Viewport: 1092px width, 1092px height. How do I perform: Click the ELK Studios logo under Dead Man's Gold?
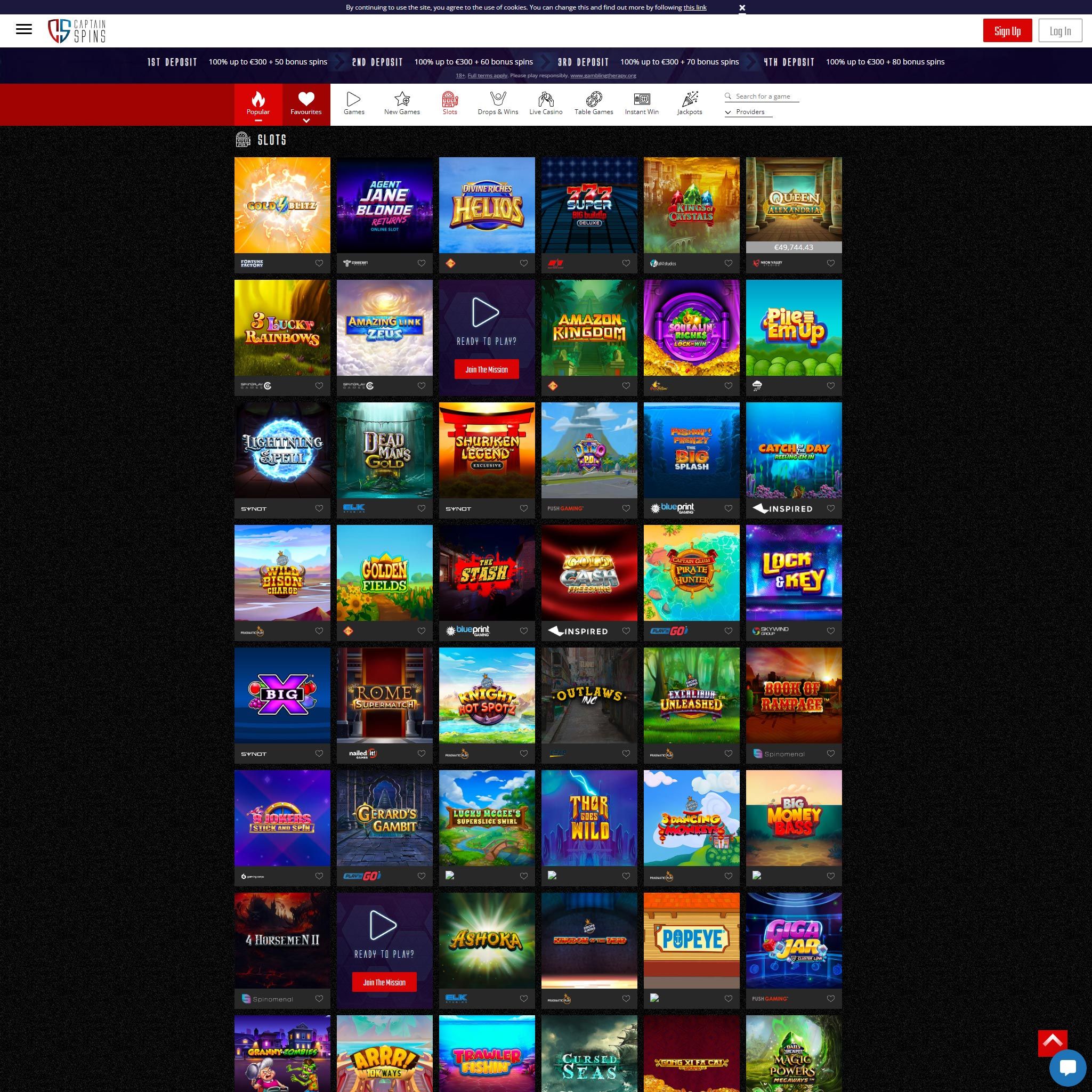pos(354,509)
